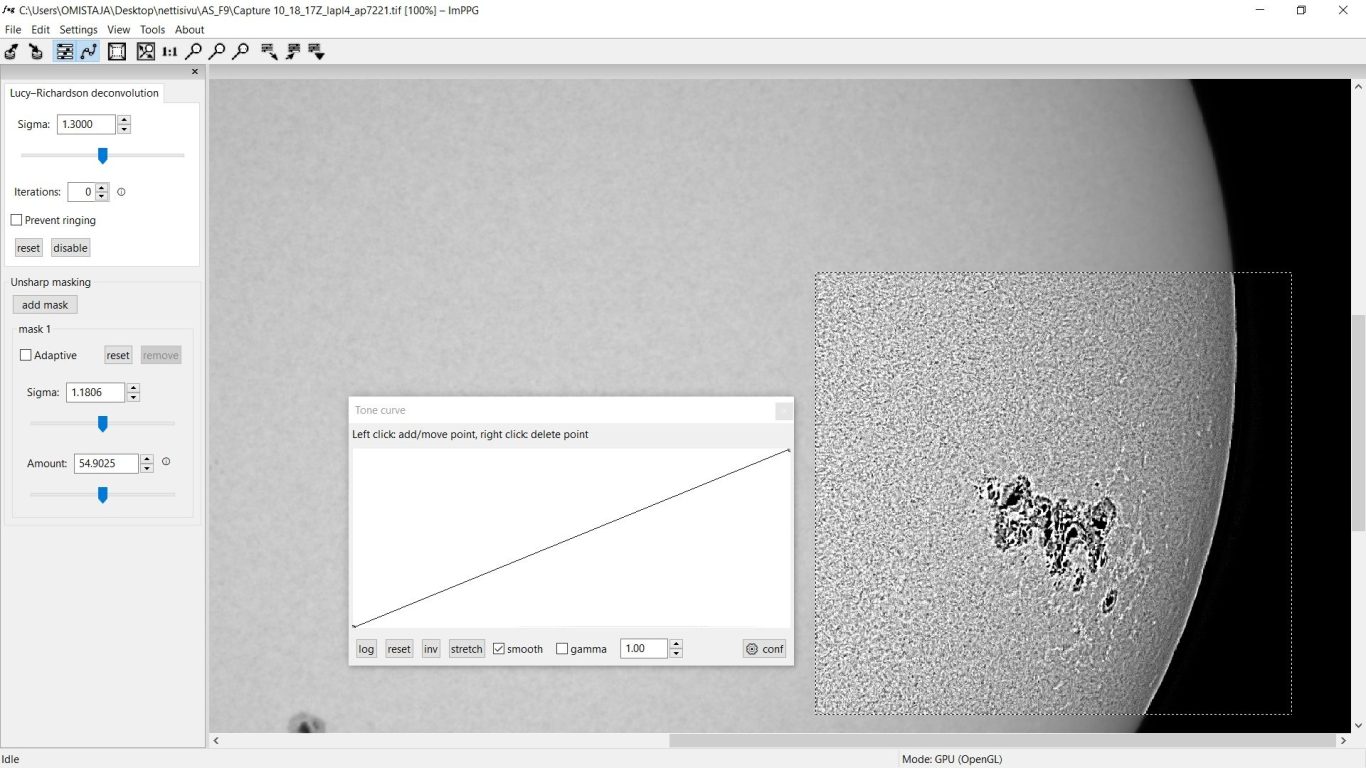This screenshot has width=1366, height=768.
Task: Adjust Lucy-Richardson Sigma slider handle
Action: (102, 156)
